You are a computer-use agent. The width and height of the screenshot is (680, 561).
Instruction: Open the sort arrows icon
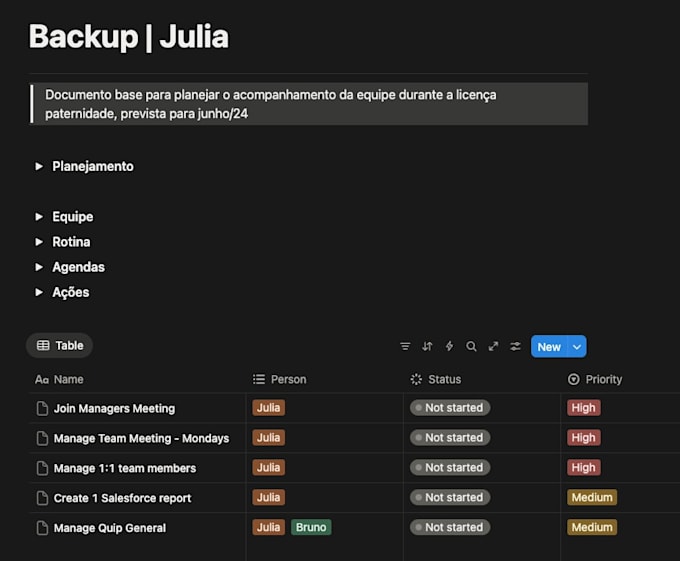427,346
